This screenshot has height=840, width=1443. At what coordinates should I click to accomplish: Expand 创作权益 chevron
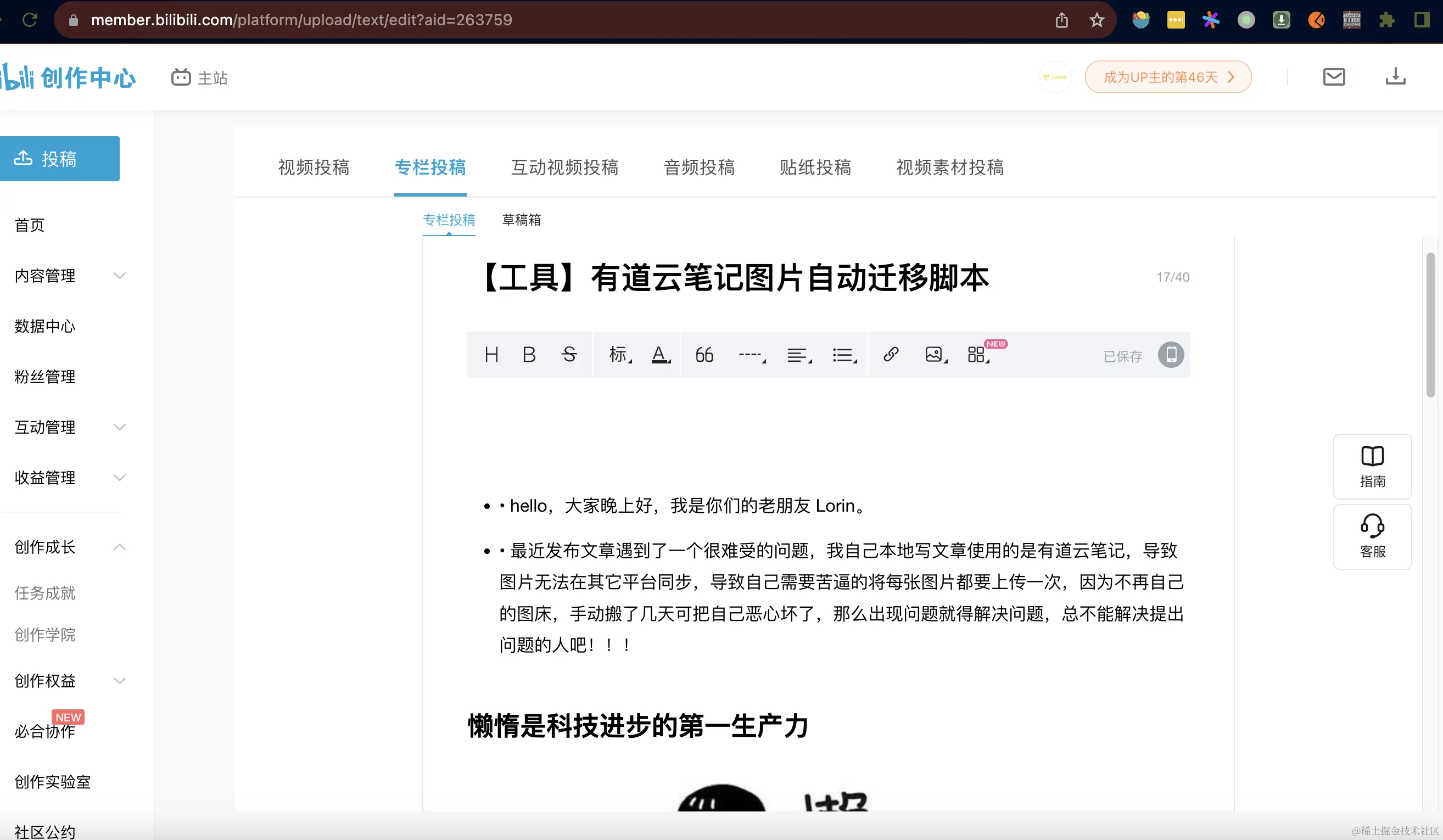pyautogui.click(x=120, y=681)
